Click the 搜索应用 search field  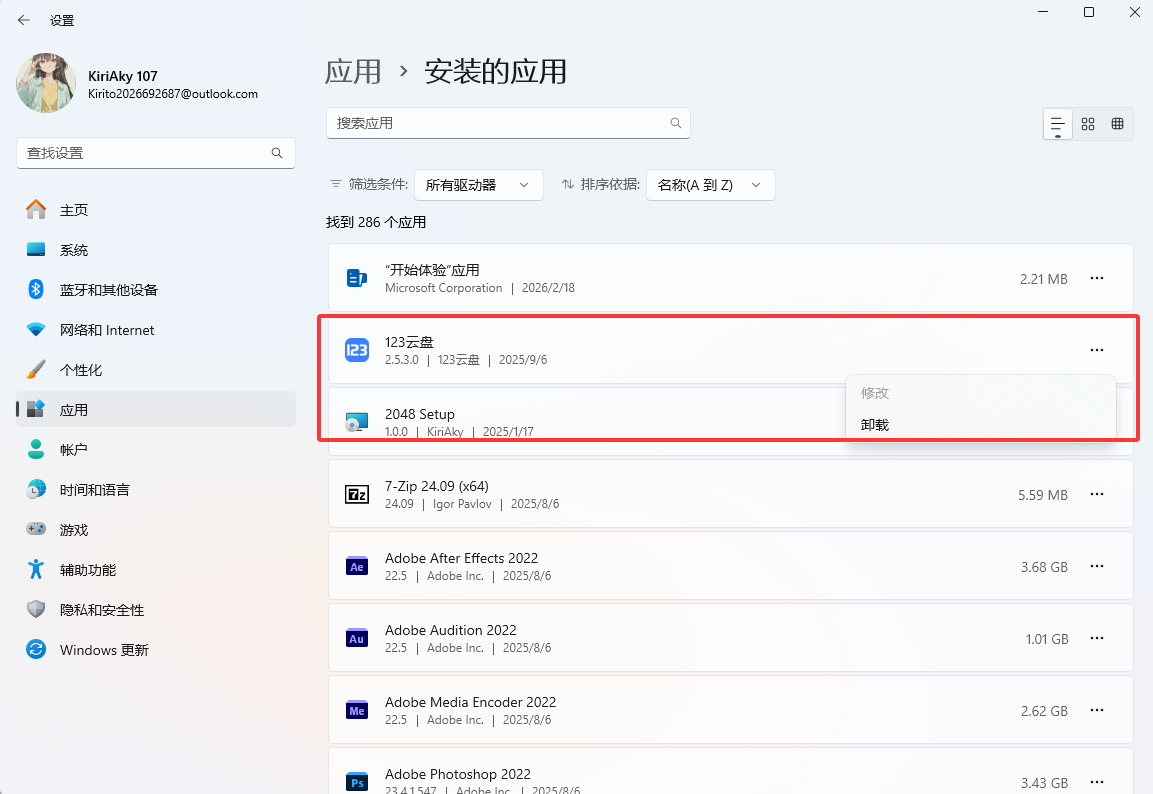click(x=495, y=123)
